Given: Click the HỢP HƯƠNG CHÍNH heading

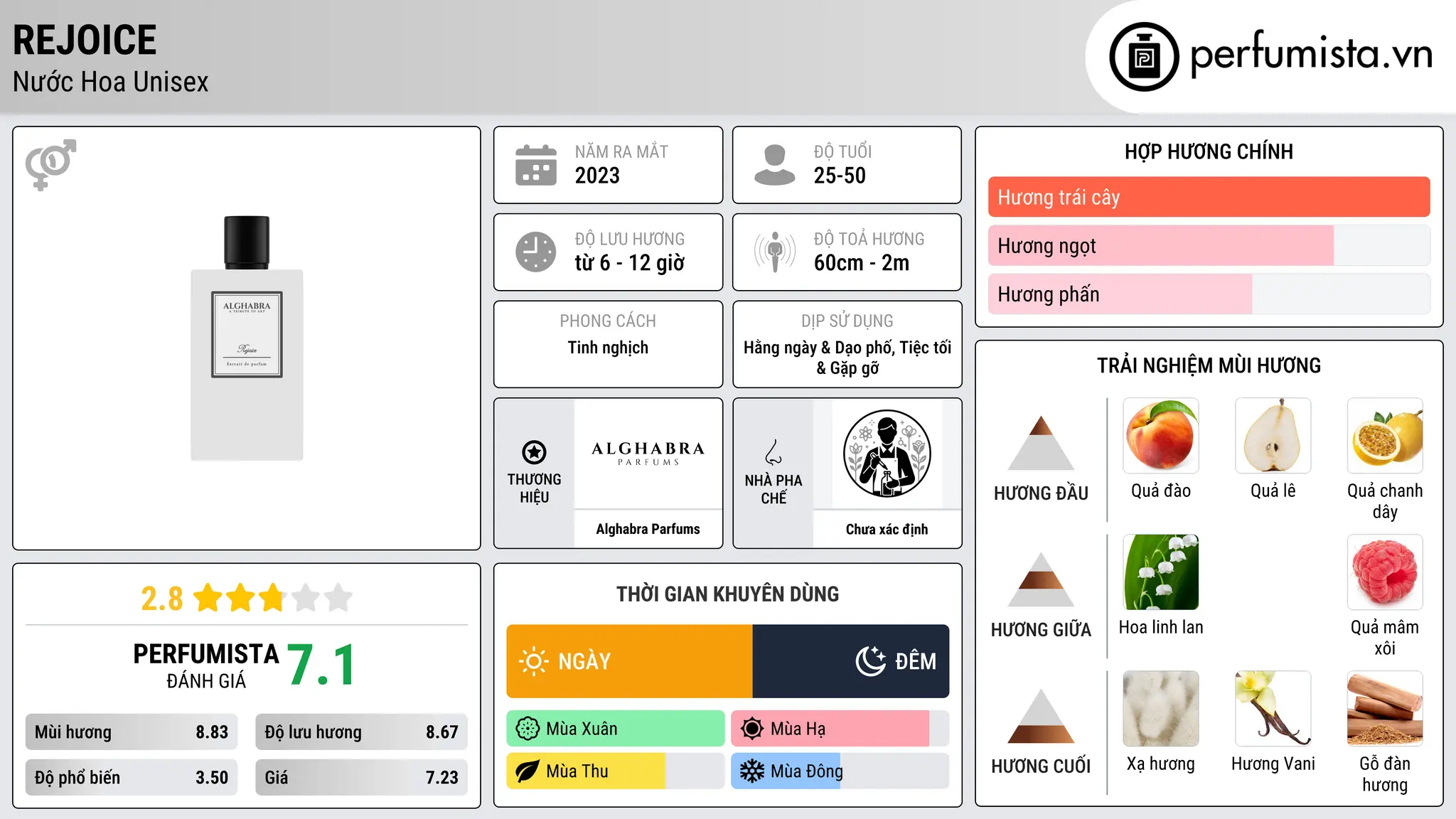Looking at the screenshot, I should point(1209,151).
